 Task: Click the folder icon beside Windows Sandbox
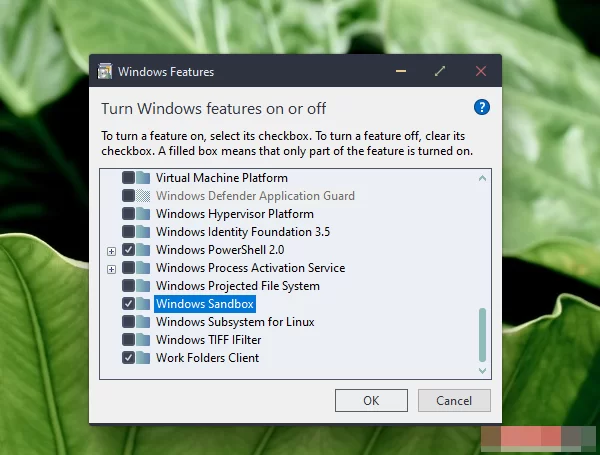(144, 304)
